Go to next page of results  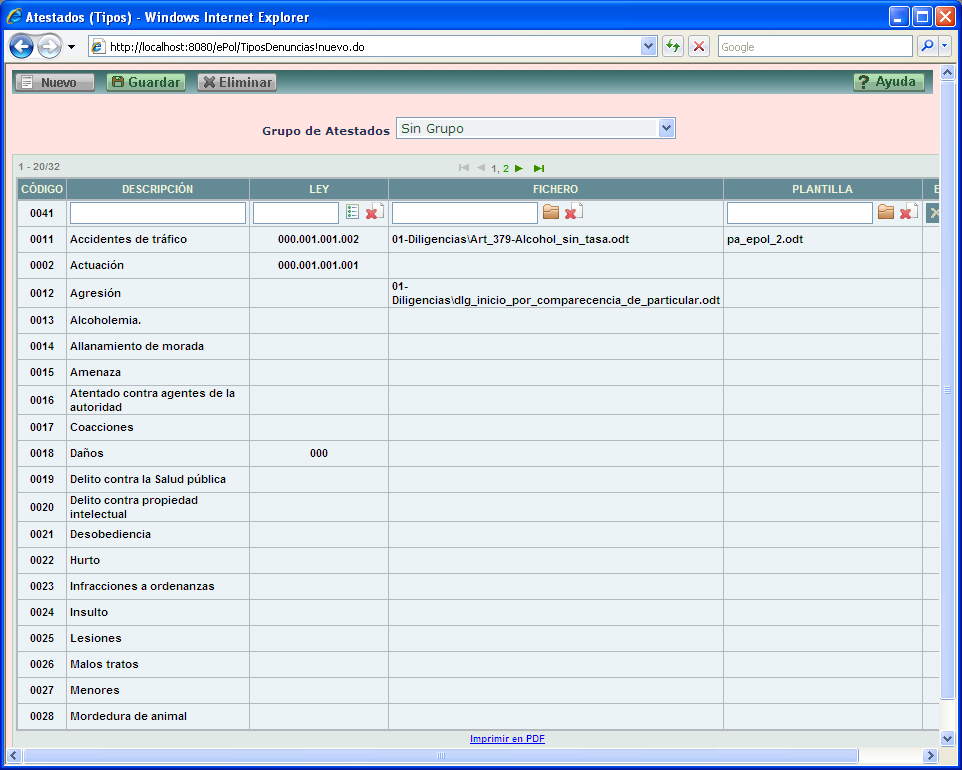point(519,168)
